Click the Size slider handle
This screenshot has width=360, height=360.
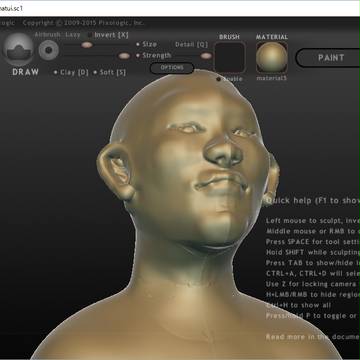(87, 45)
